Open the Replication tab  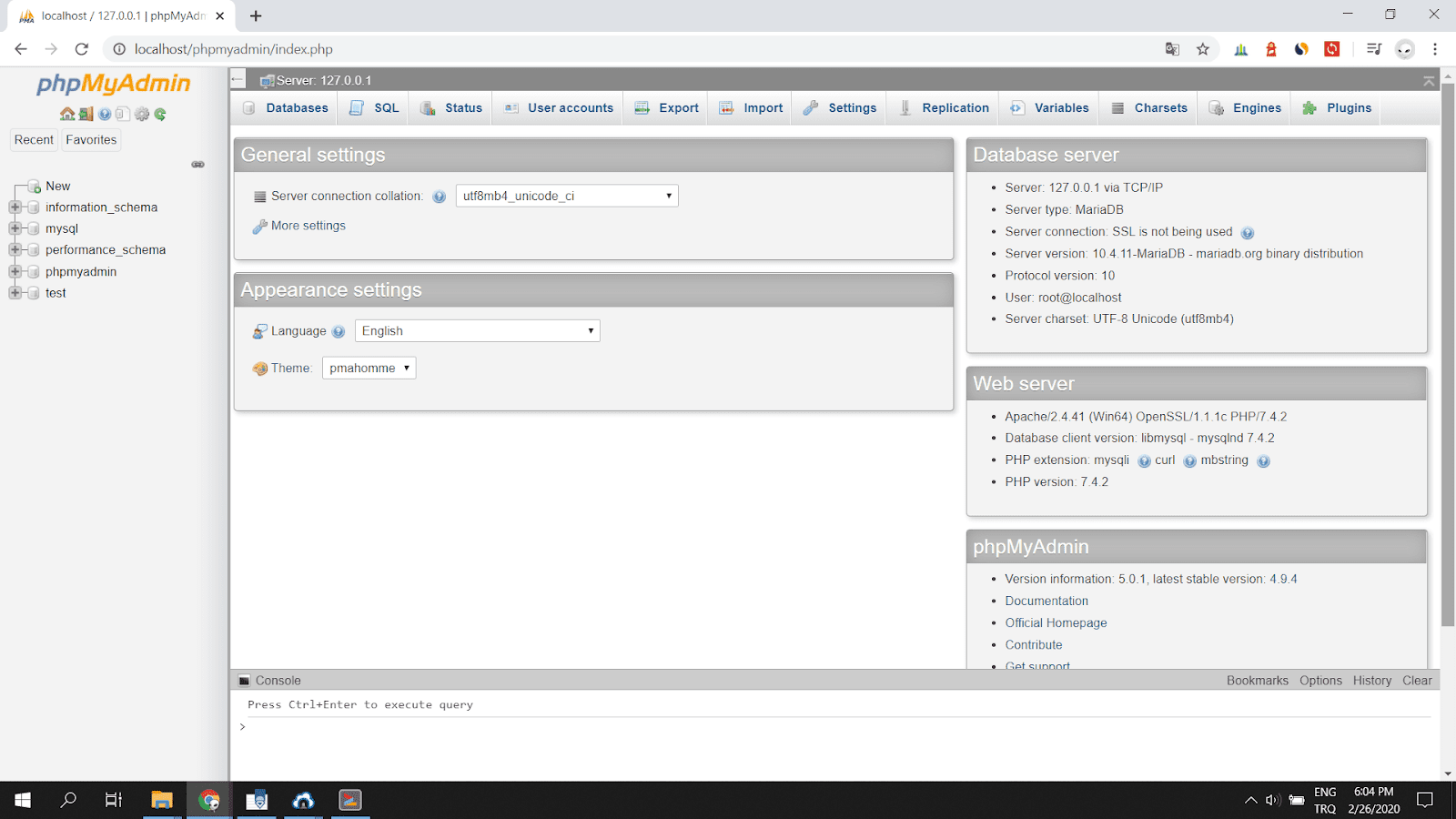[x=944, y=108]
